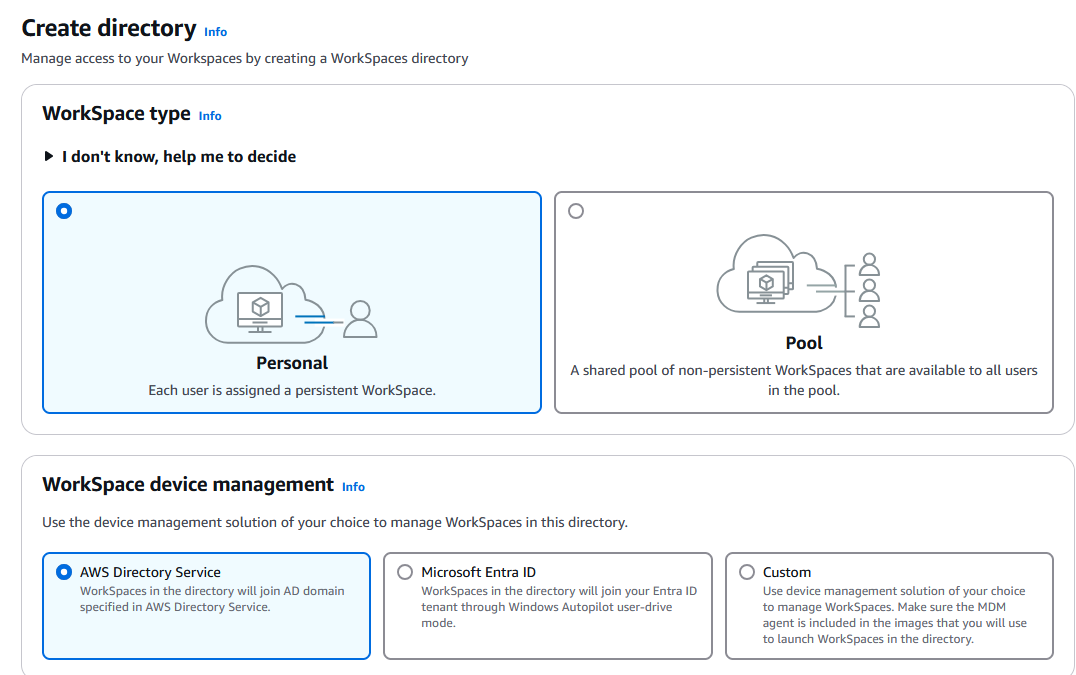Image resolution: width=1076 pixels, height=675 pixels.
Task: Click the "Custom" option label text
Action: tap(787, 572)
